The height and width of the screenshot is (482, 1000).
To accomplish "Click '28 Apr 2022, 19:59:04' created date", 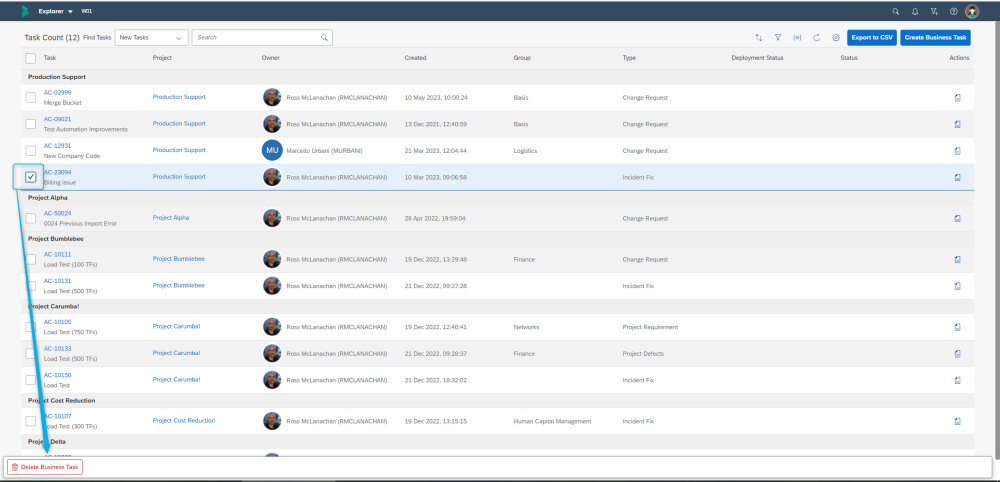I will pos(435,219).
